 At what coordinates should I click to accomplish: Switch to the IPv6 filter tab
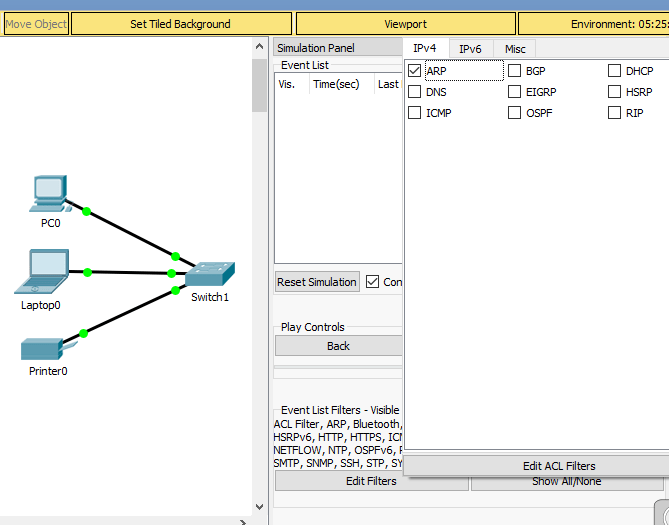pos(470,49)
